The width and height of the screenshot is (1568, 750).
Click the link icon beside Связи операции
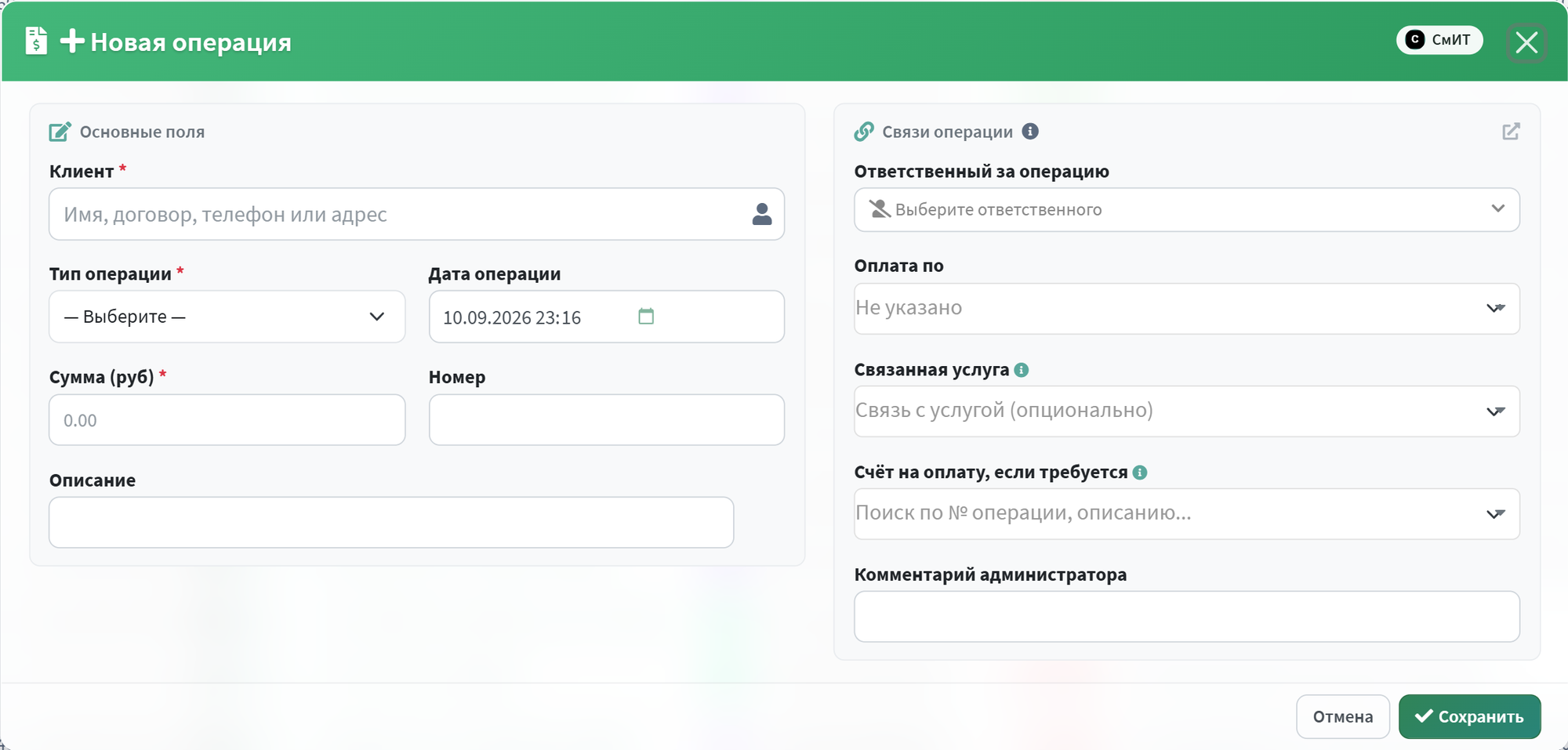[864, 132]
